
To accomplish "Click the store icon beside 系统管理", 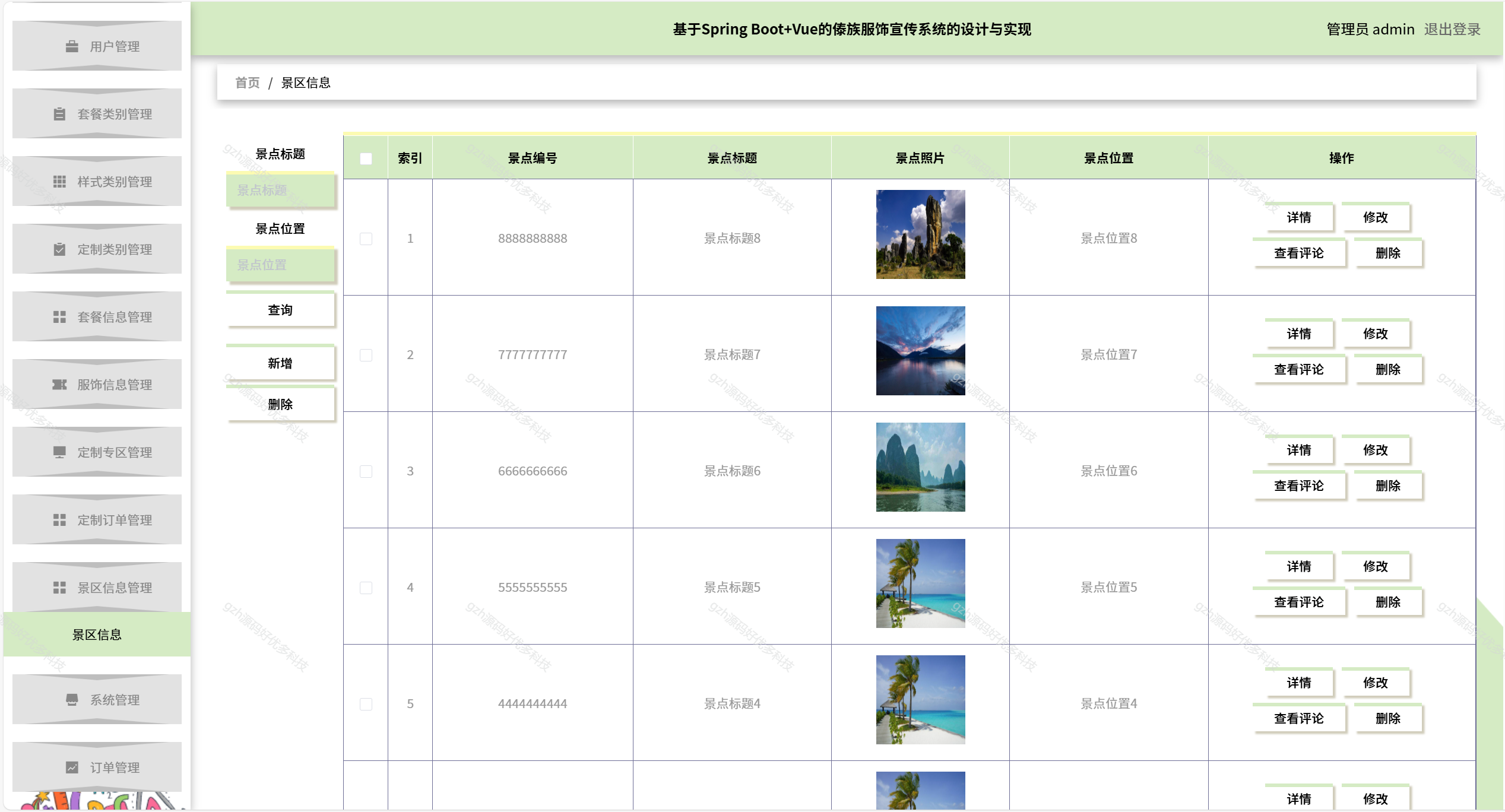I will 72,700.
